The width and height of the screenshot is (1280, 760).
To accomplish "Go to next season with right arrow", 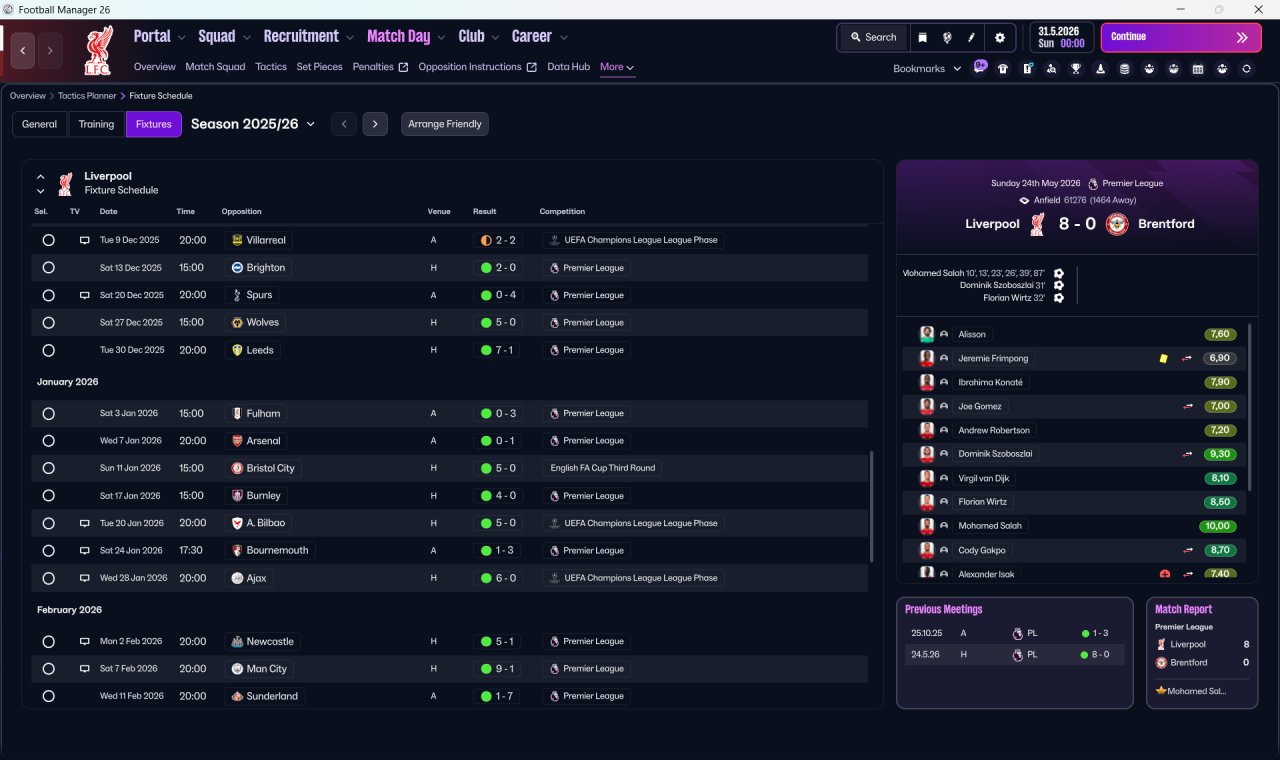I will point(375,124).
